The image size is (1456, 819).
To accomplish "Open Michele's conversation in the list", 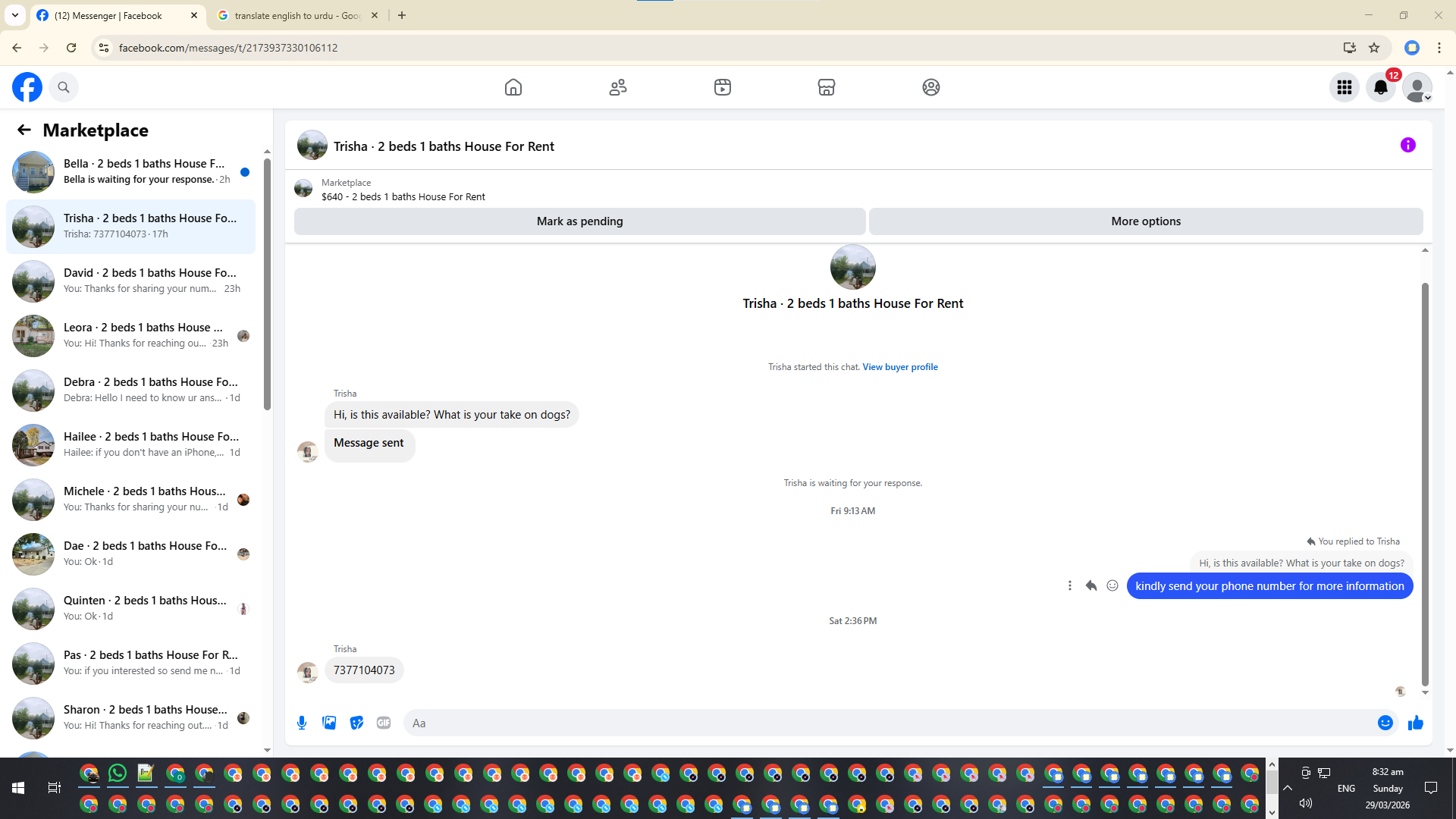I will tap(130, 500).
